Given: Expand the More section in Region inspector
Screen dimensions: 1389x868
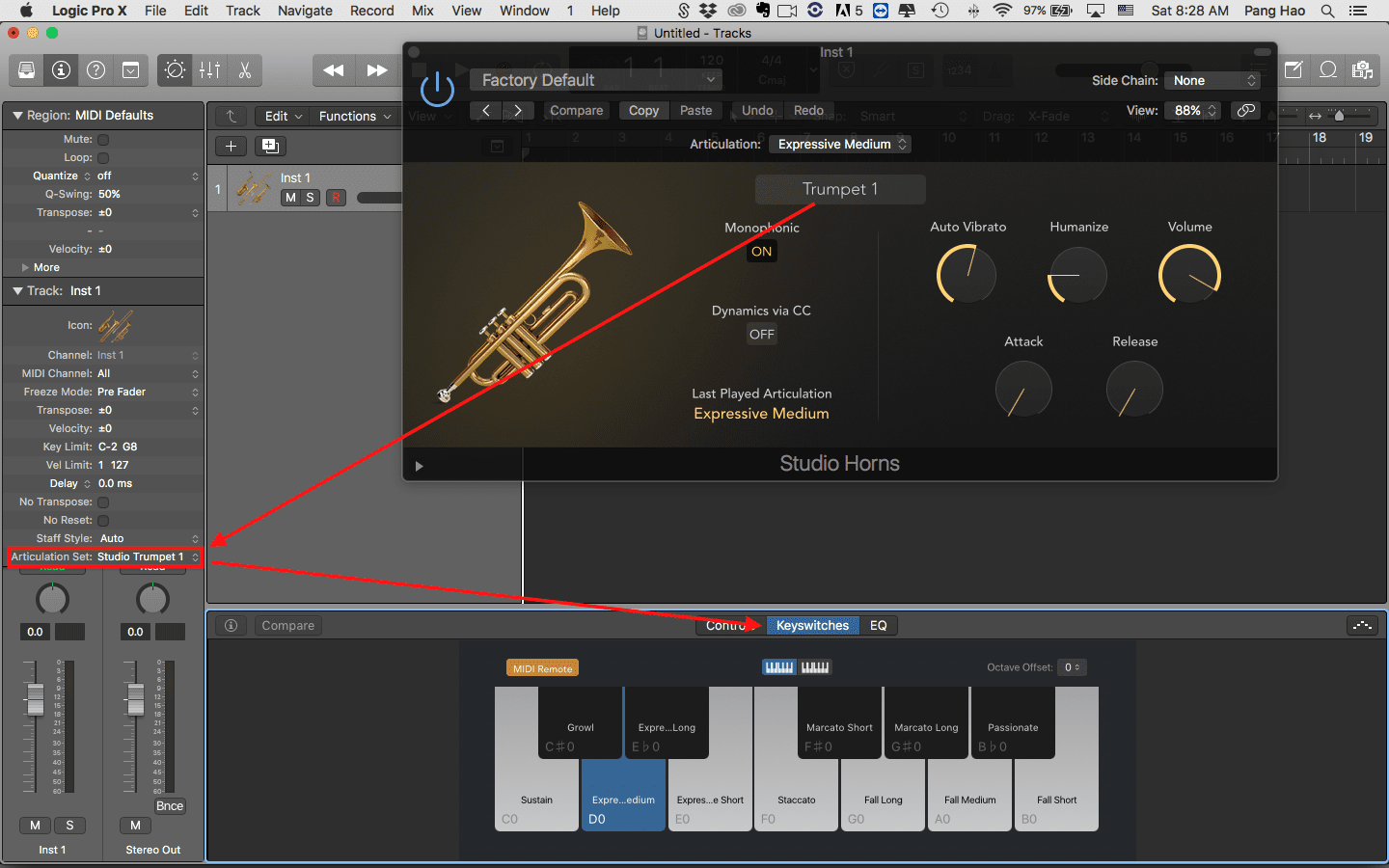Looking at the screenshot, I should click(x=25, y=267).
